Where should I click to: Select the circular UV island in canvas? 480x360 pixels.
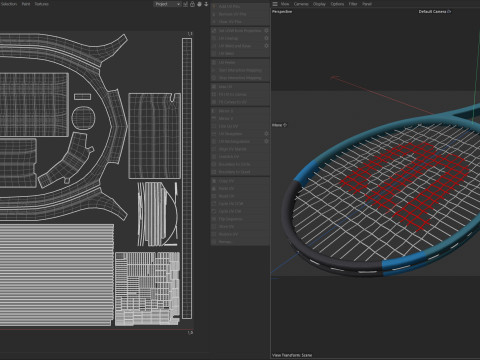click(x=84, y=118)
